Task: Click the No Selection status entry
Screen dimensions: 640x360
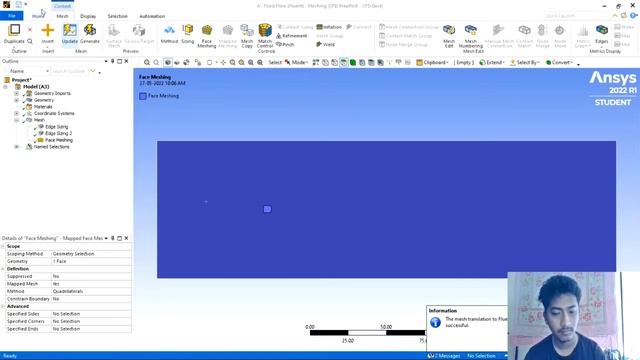Action: click(x=481, y=356)
